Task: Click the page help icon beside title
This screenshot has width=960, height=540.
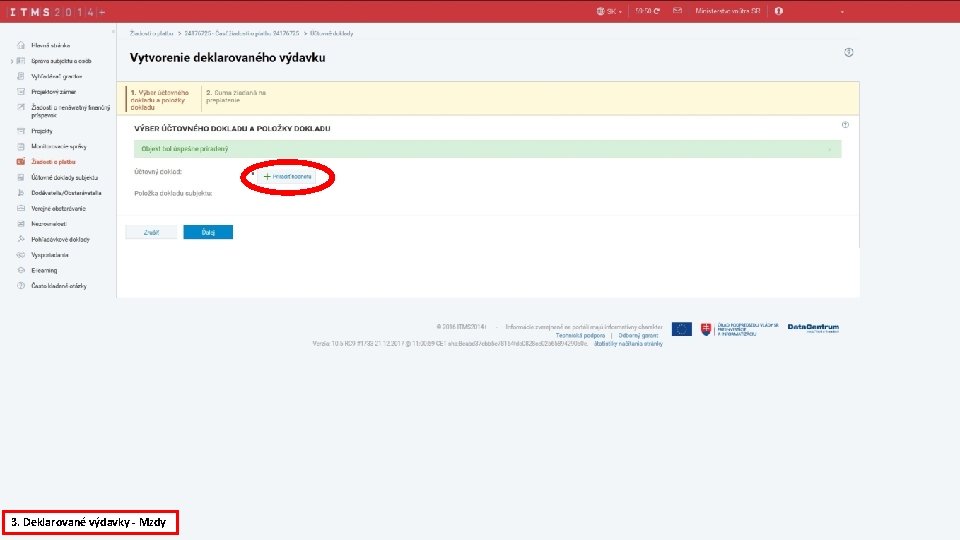Action: point(849,53)
